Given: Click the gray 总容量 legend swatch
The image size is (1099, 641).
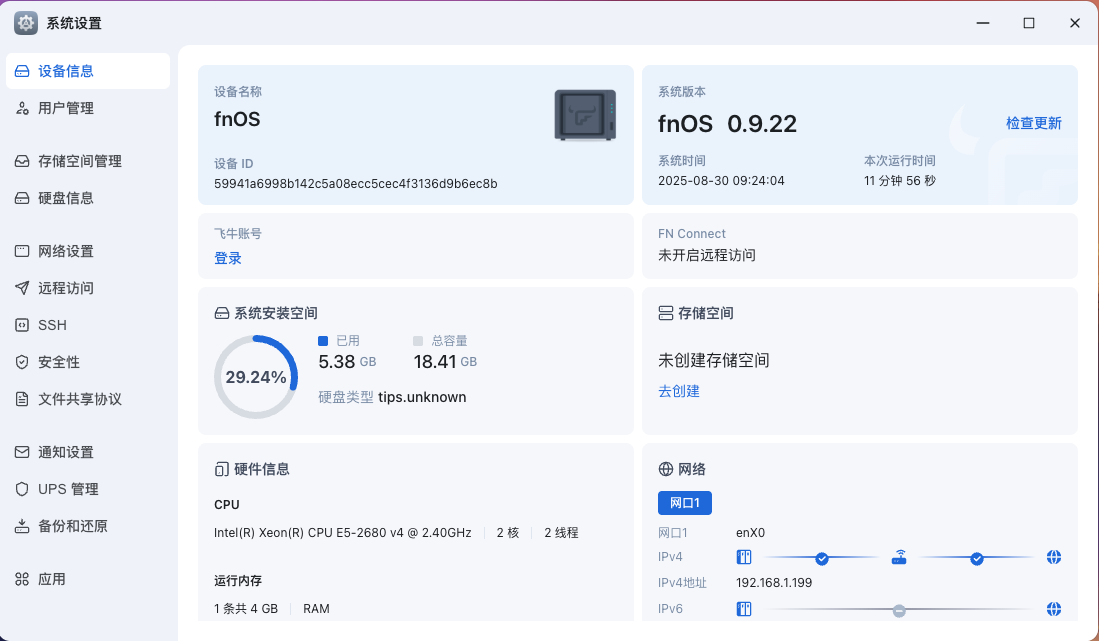Looking at the screenshot, I should pyautogui.click(x=418, y=341).
